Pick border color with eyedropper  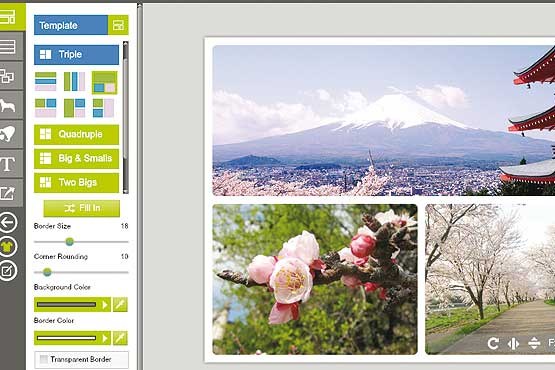(120, 338)
